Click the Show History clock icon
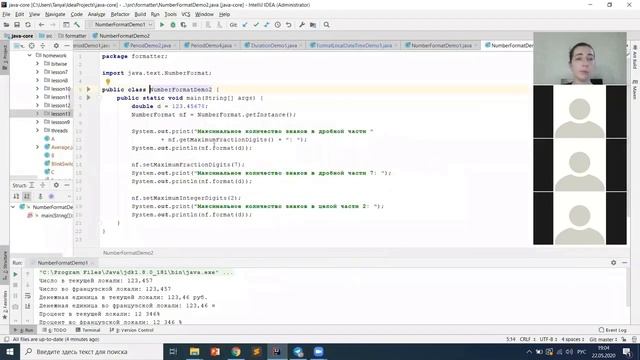This screenshot has width=640, height=360. pos(278,24)
